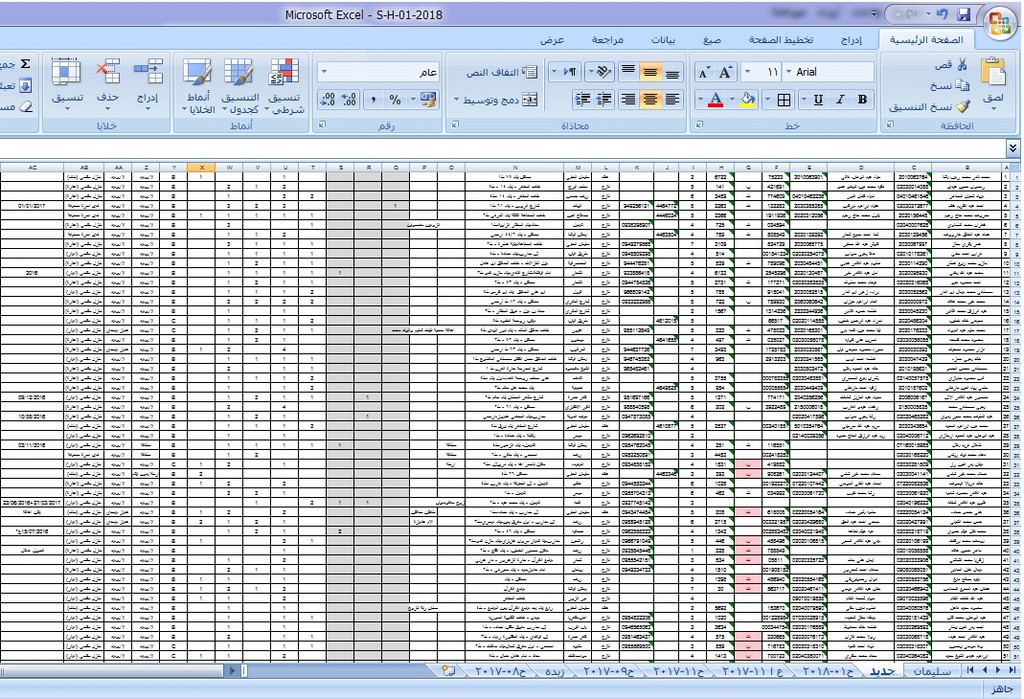
Task: Click the AutoSum sigma icon
Action: (25, 64)
